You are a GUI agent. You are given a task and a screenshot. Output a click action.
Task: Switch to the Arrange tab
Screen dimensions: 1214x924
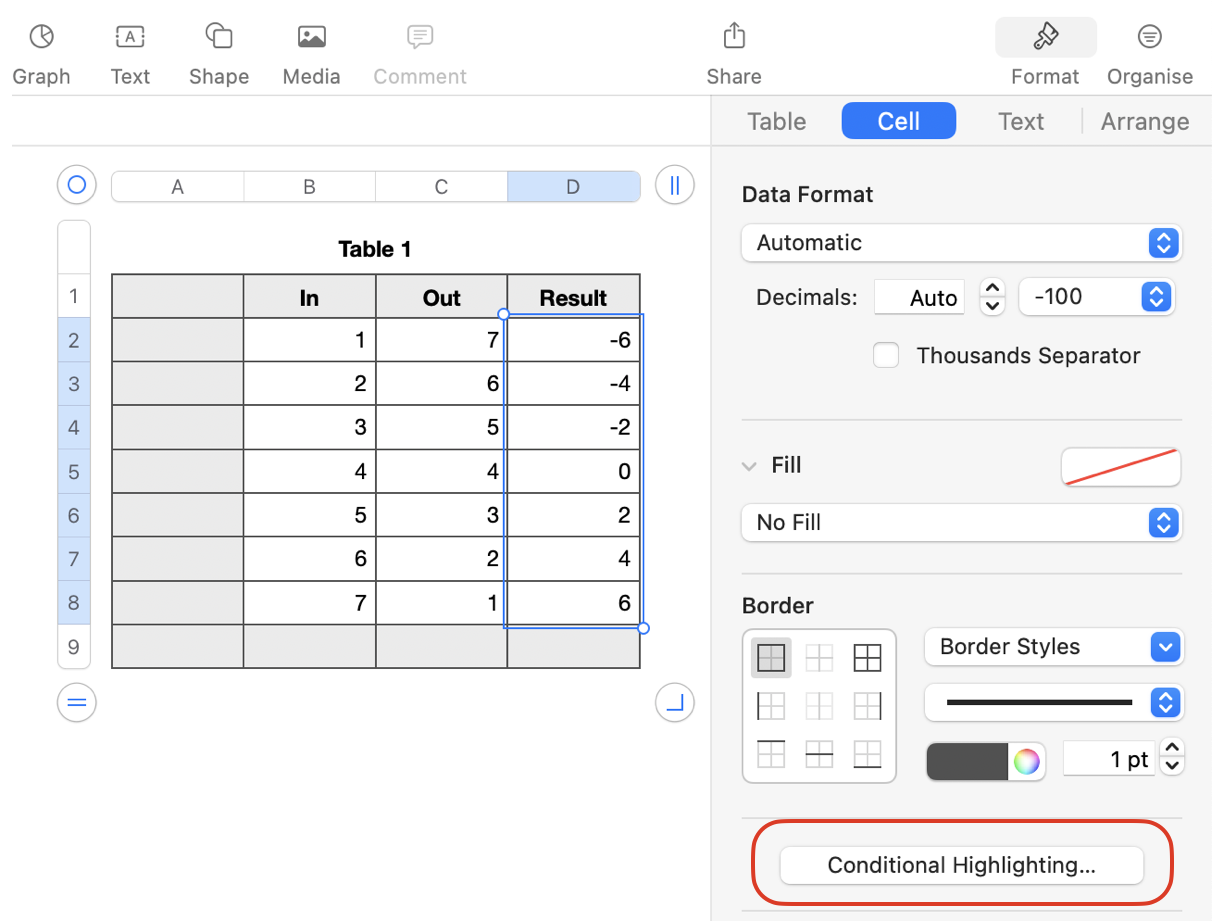(x=1145, y=122)
